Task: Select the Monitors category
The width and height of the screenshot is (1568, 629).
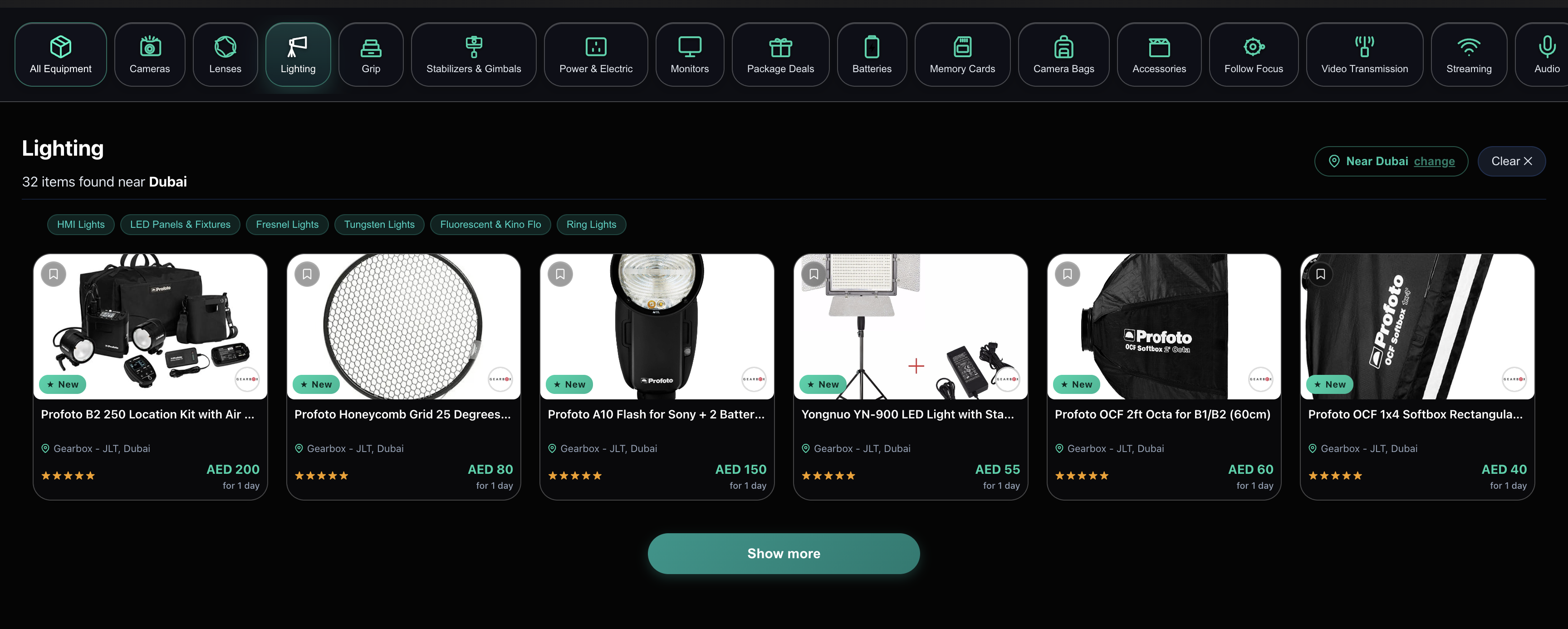Action: coord(690,55)
